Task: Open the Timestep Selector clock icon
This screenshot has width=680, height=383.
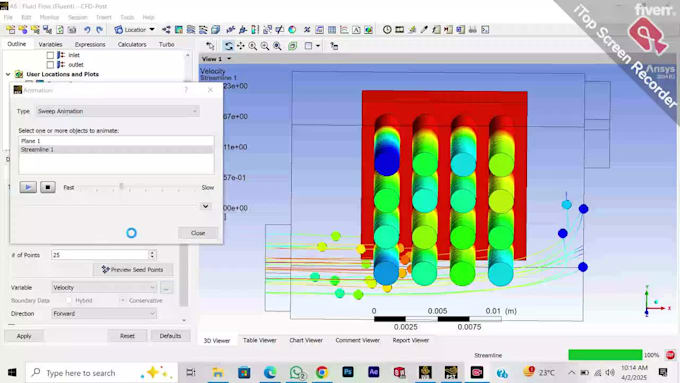Action: tap(387, 29)
